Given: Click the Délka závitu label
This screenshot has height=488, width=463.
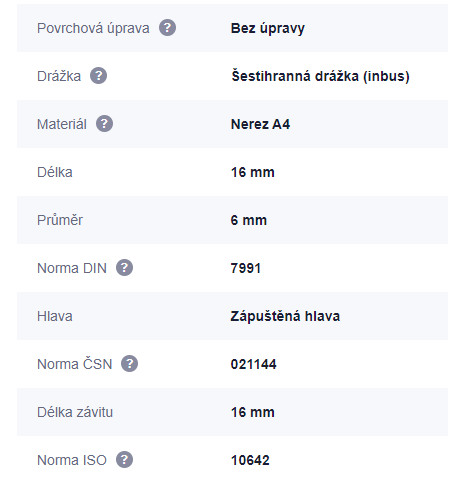Looking at the screenshot, I should pos(75,412).
